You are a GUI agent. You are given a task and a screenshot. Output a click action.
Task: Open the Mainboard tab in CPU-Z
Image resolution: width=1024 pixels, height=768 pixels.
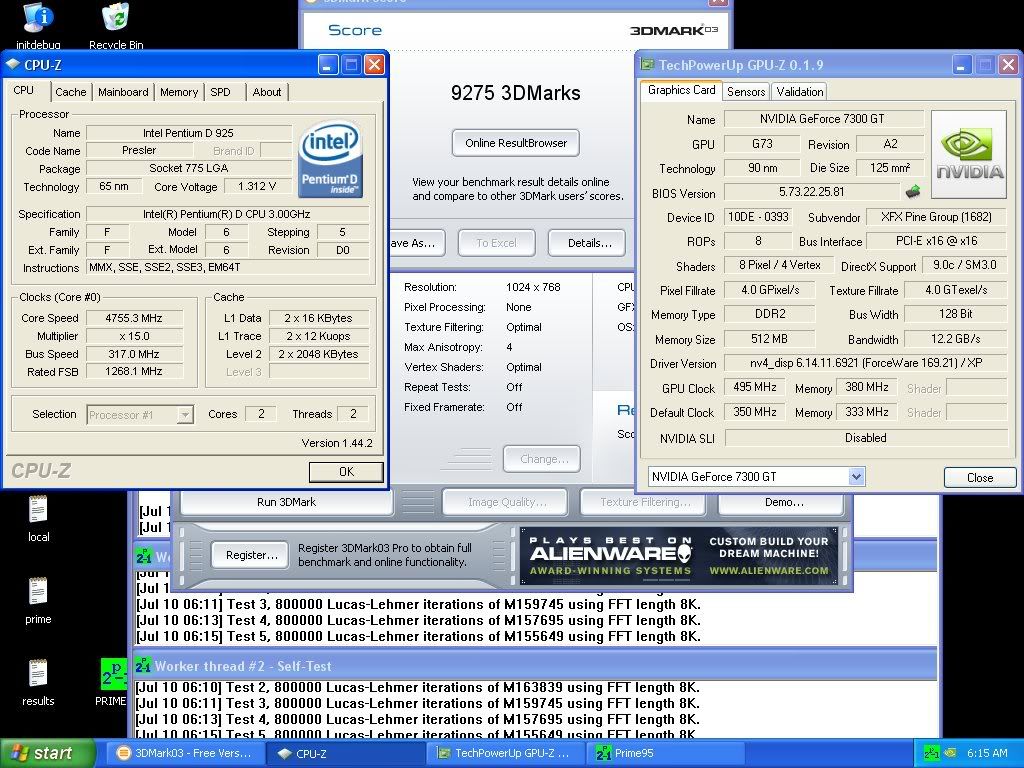click(x=123, y=92)
